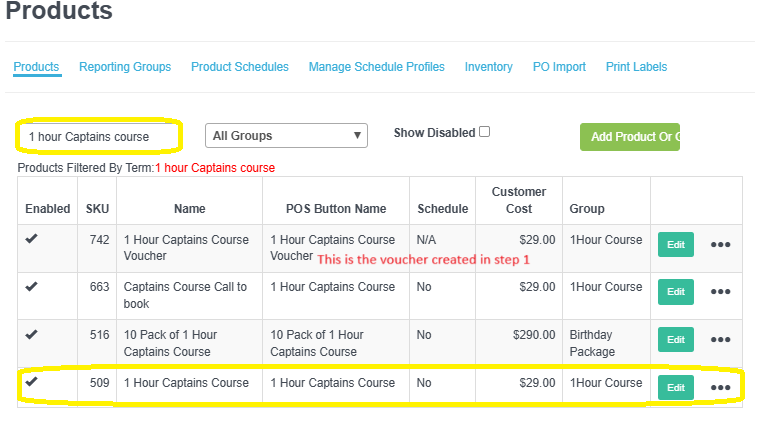Select SKU cell 663
Screen dimensions: 757x422
coord(99,287)
